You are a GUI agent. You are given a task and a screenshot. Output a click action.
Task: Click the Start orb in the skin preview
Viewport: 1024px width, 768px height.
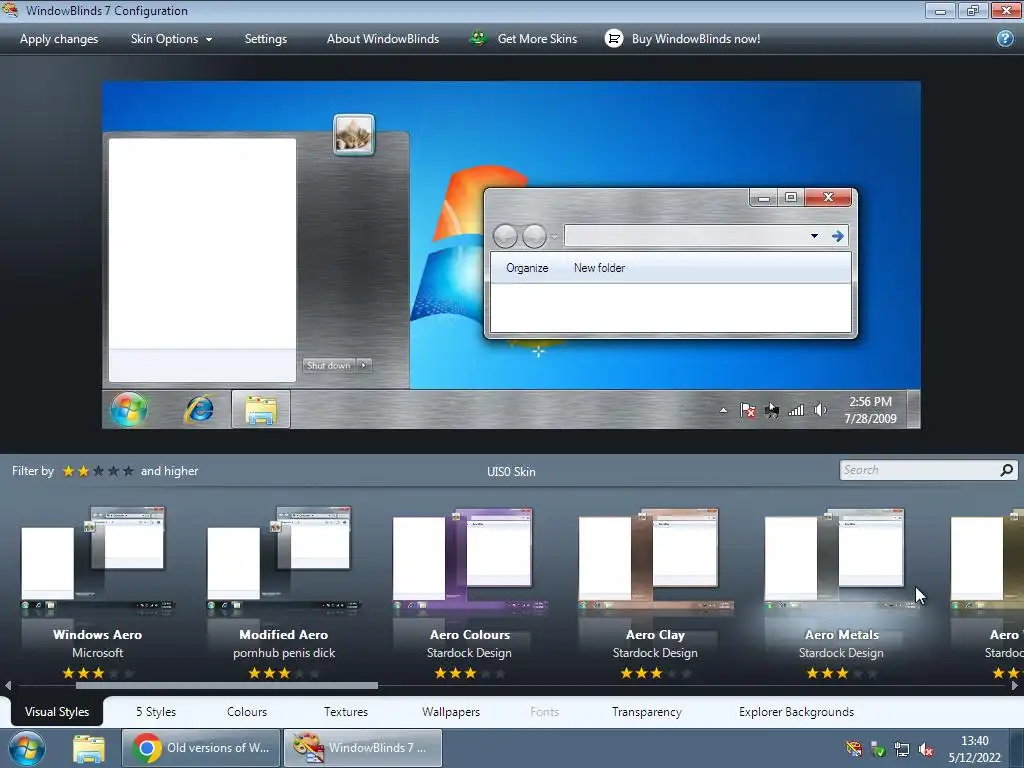129,409
